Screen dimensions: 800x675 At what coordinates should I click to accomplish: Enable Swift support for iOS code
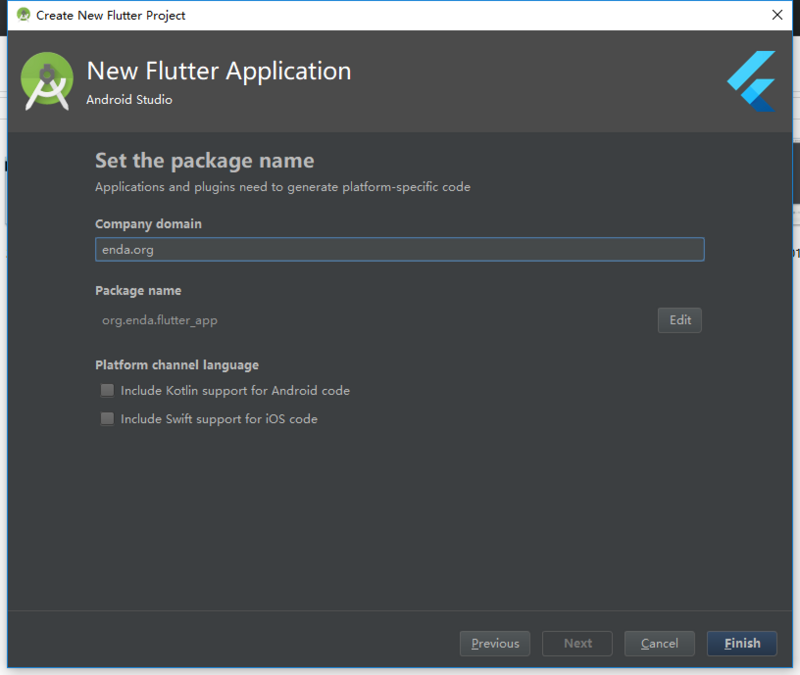[107, 419]
